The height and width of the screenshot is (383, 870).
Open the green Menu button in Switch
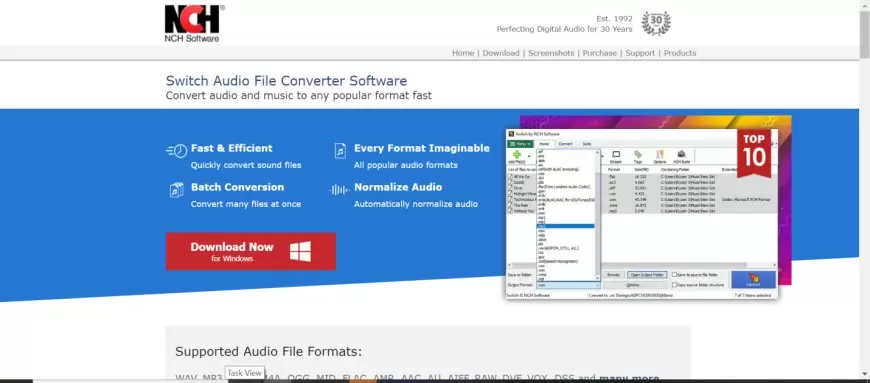point(520,144)
